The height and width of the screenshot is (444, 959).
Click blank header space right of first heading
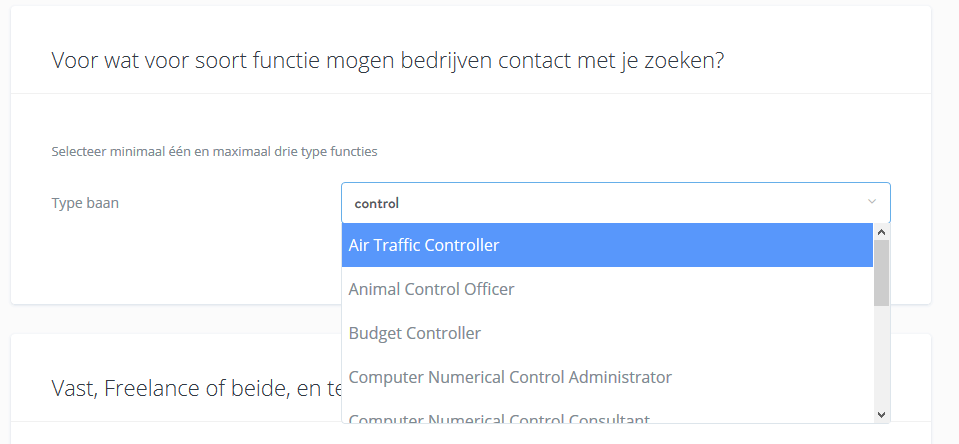tap(830, 60)
